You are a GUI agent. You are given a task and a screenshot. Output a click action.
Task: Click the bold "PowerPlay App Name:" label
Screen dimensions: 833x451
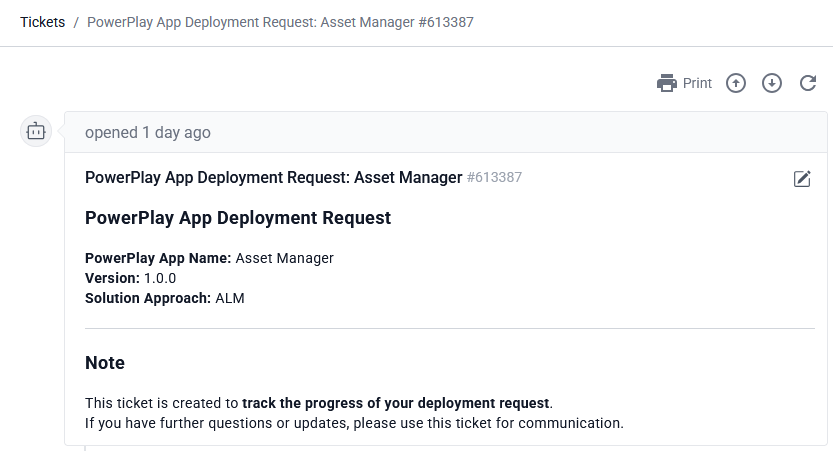click(x=158, y=258)
